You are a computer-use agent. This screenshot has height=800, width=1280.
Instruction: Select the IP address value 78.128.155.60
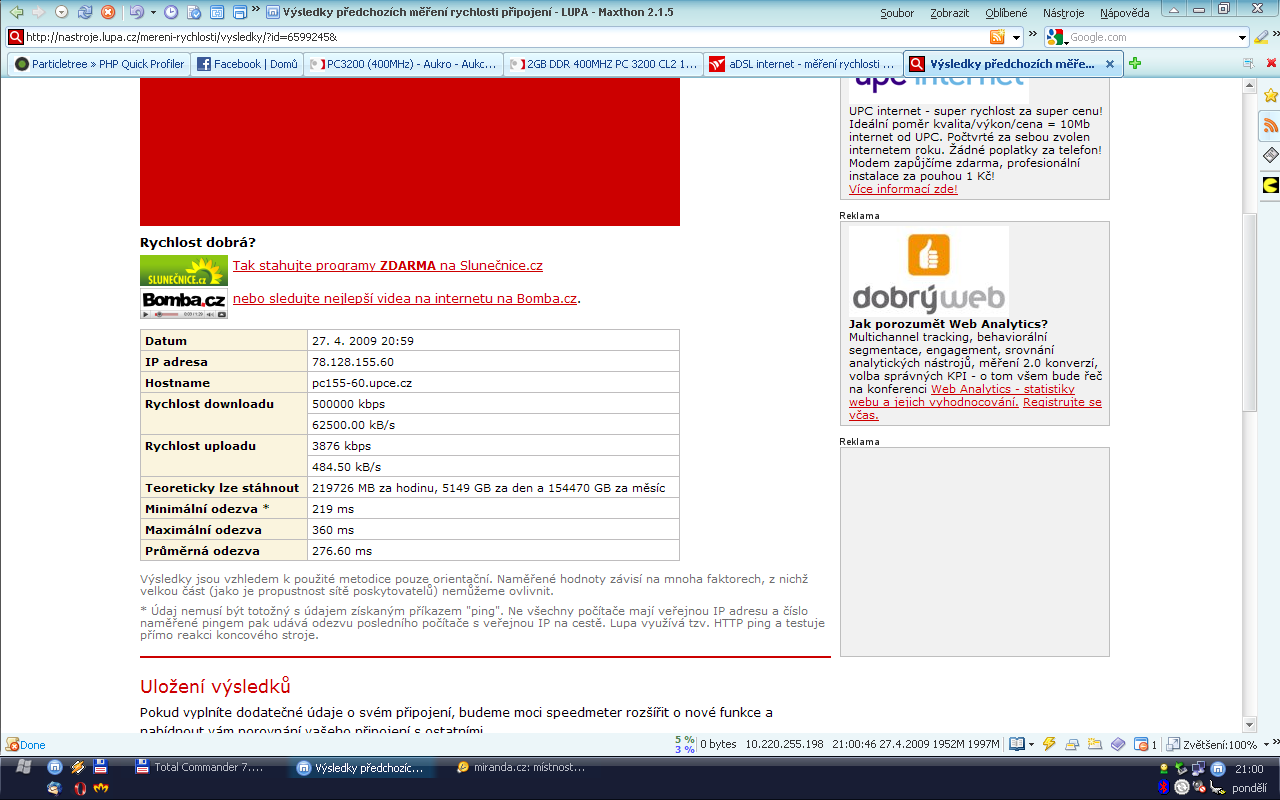click(x=353, y=362)
